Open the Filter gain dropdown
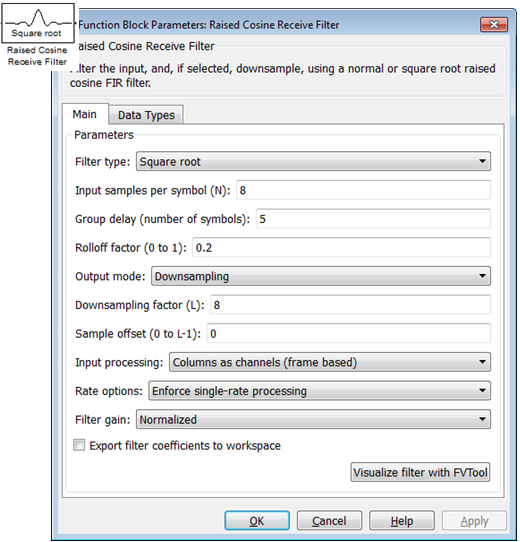Viewport: 520px width, 542px height. click(313, 420)
